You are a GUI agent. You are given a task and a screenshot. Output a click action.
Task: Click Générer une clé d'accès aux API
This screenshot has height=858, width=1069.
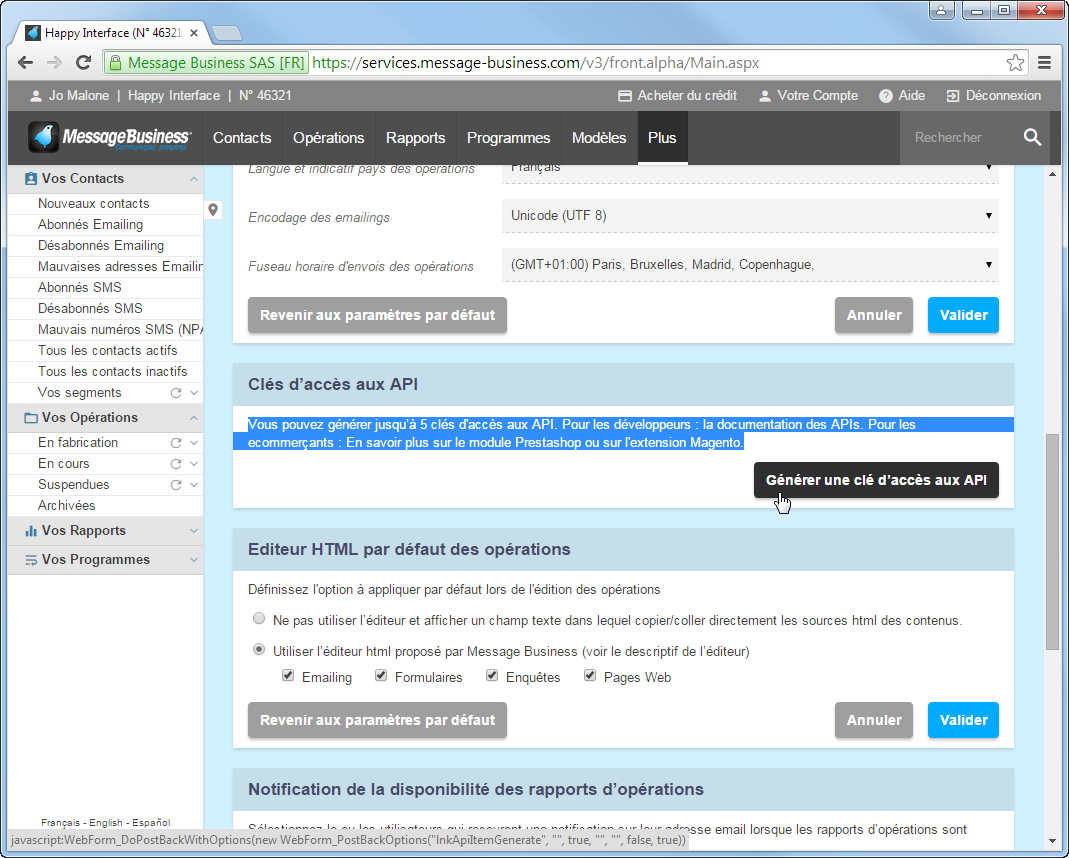876,480
